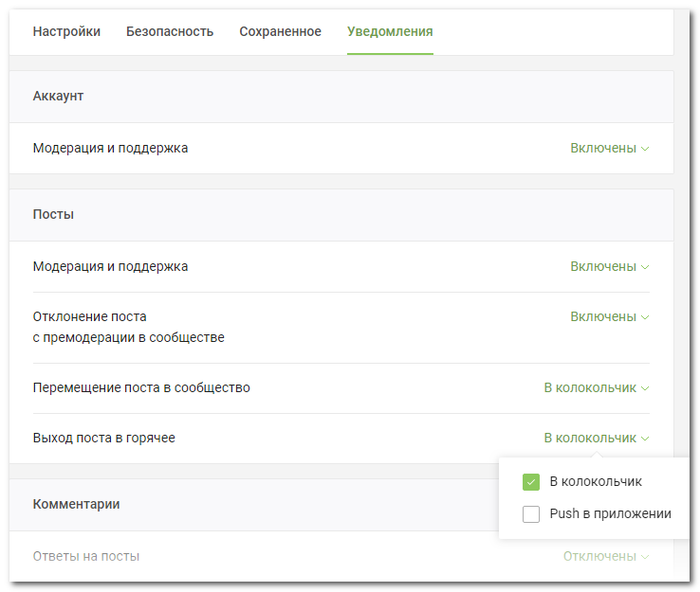Expand Включены dropdown in the Аккаунт section
This screenshot has width=700, height=592.
click(609, 148)
